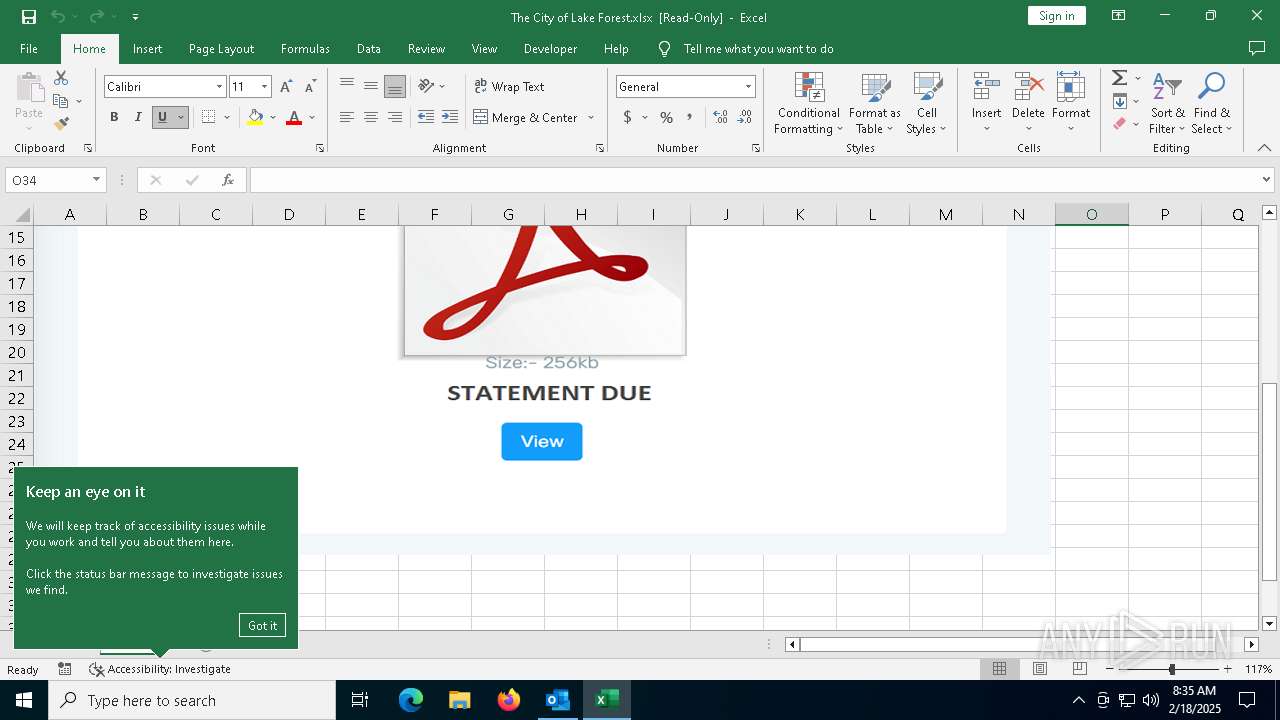Align text to the left
Image resolution: width=1280 pixels, height=720 pixels.
point(347,117)
